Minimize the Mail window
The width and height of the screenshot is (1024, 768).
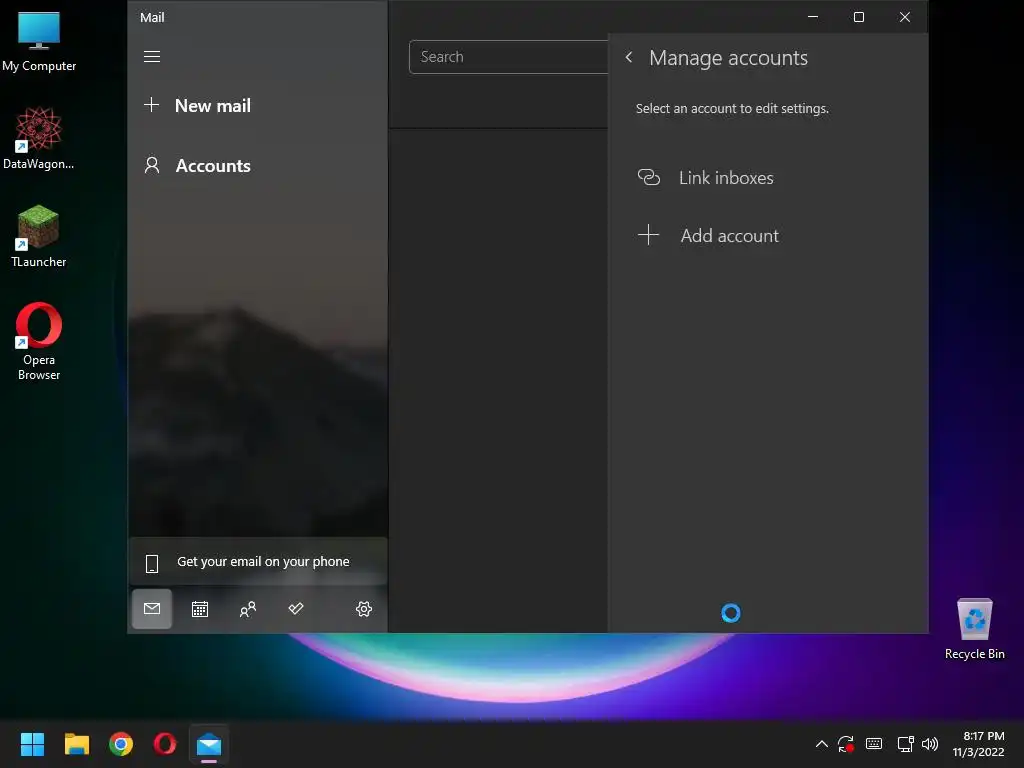(813, 17)
